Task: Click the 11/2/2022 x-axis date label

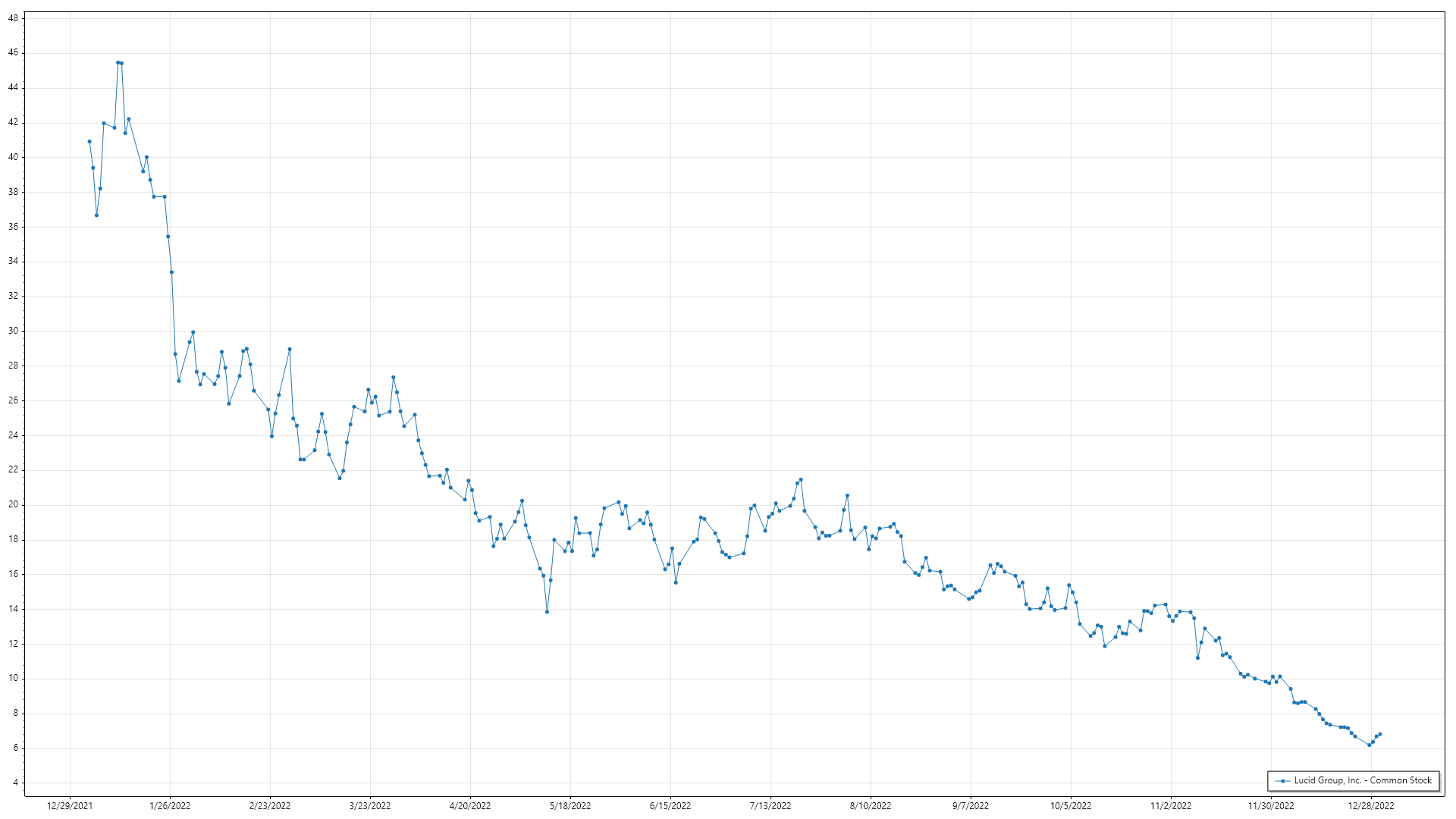Action: click(1171, 806)
